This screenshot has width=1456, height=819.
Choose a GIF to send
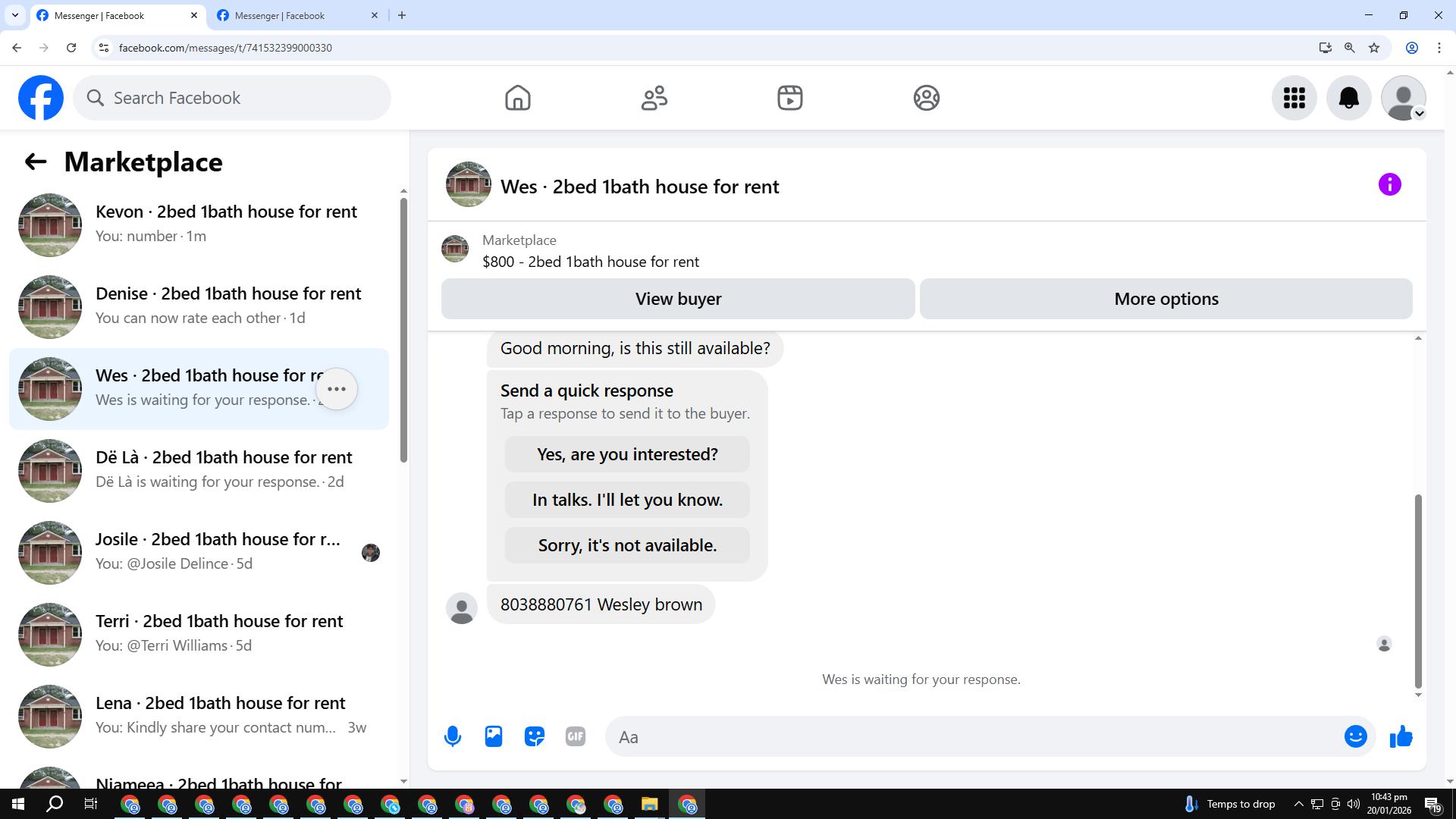point(576,736)
